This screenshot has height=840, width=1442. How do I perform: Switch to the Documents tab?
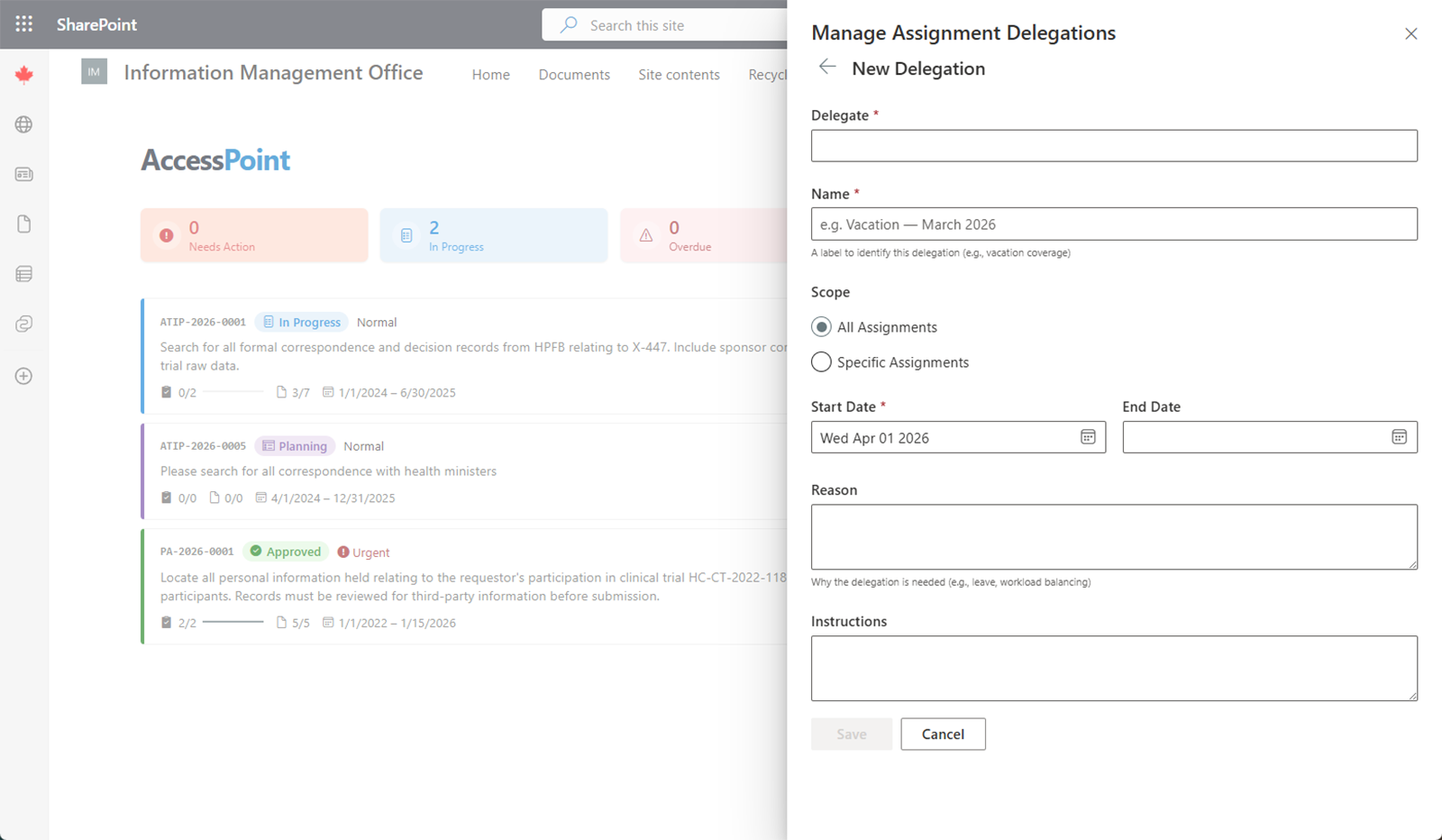(574, 74)
